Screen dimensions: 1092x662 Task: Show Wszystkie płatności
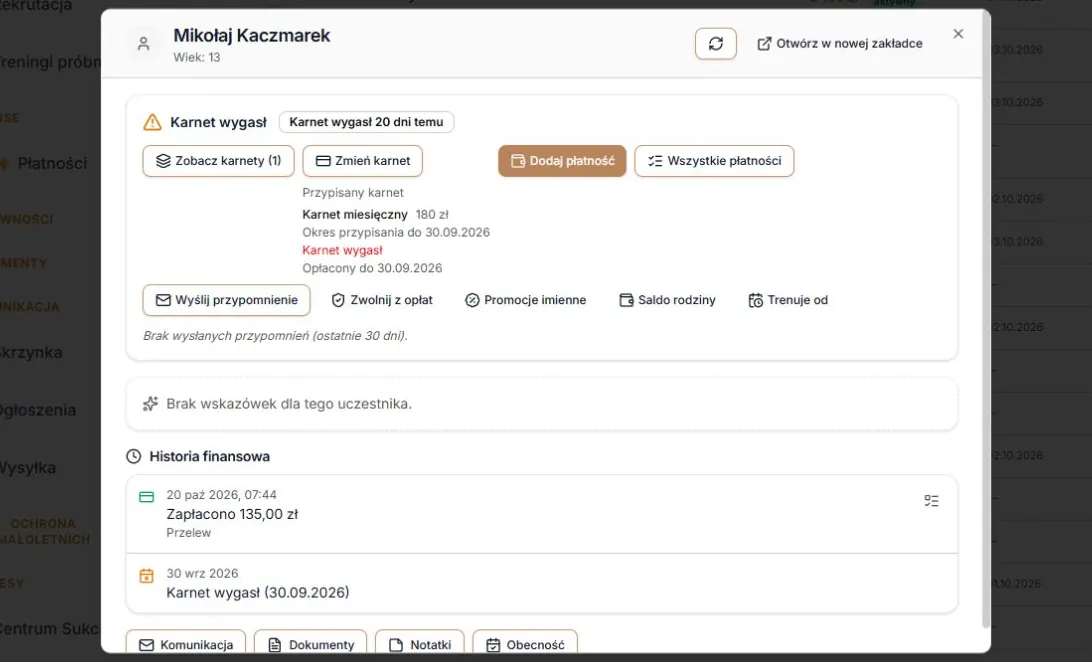tap(714, 161)
